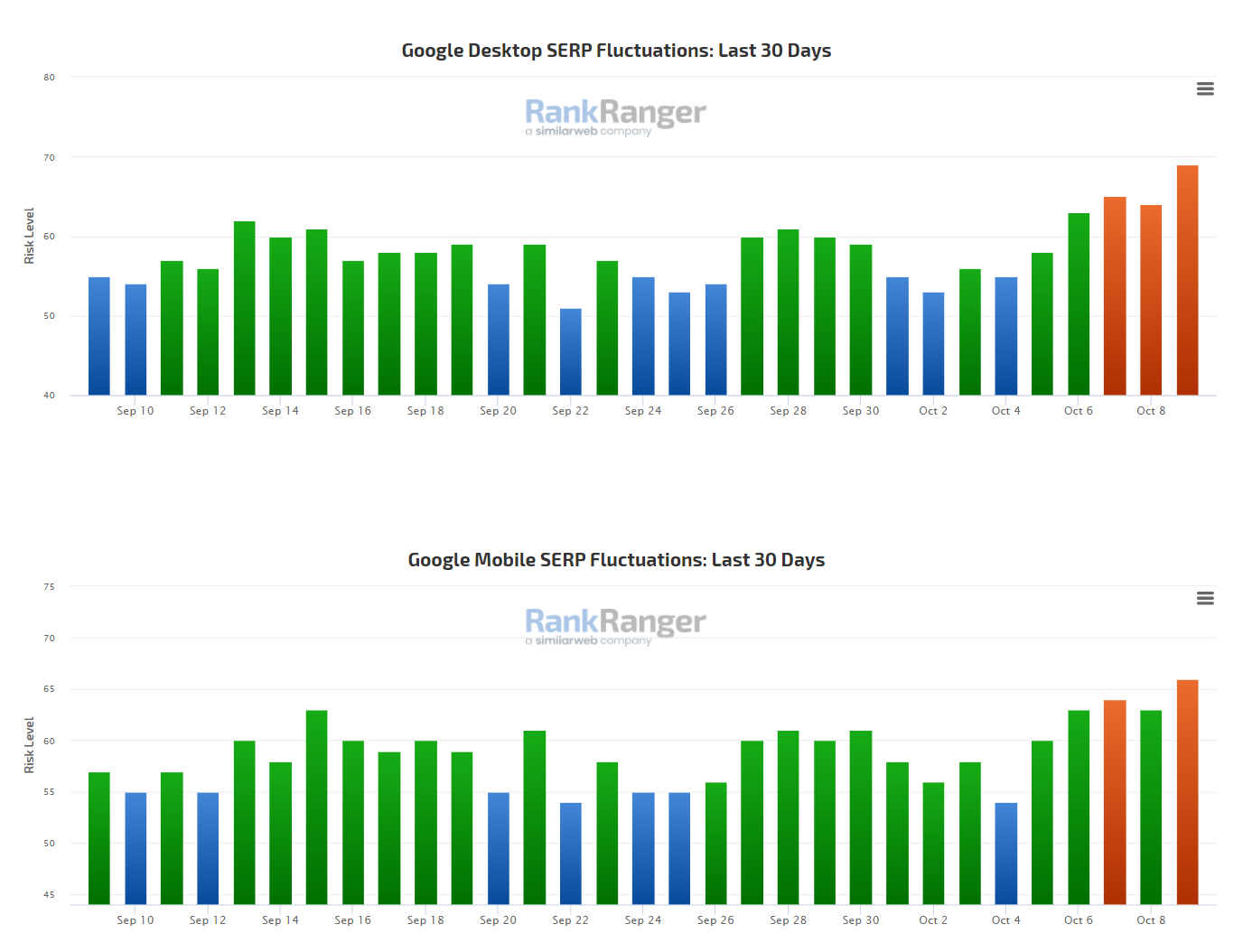Select the Oct 8 orange bar in desktop chart

(x=1150, y=300)
